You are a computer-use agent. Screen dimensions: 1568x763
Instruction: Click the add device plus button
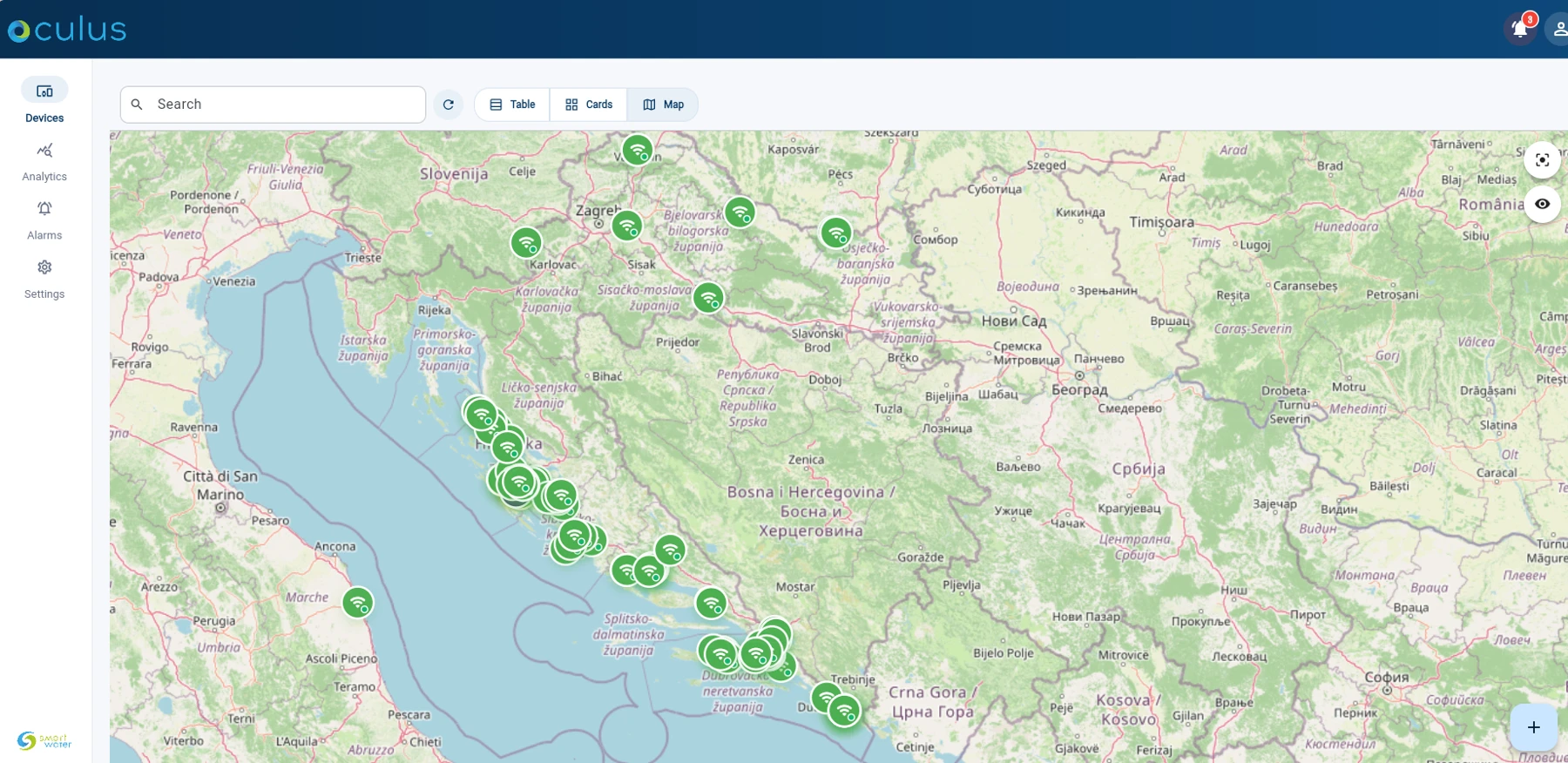[1533, 727]
